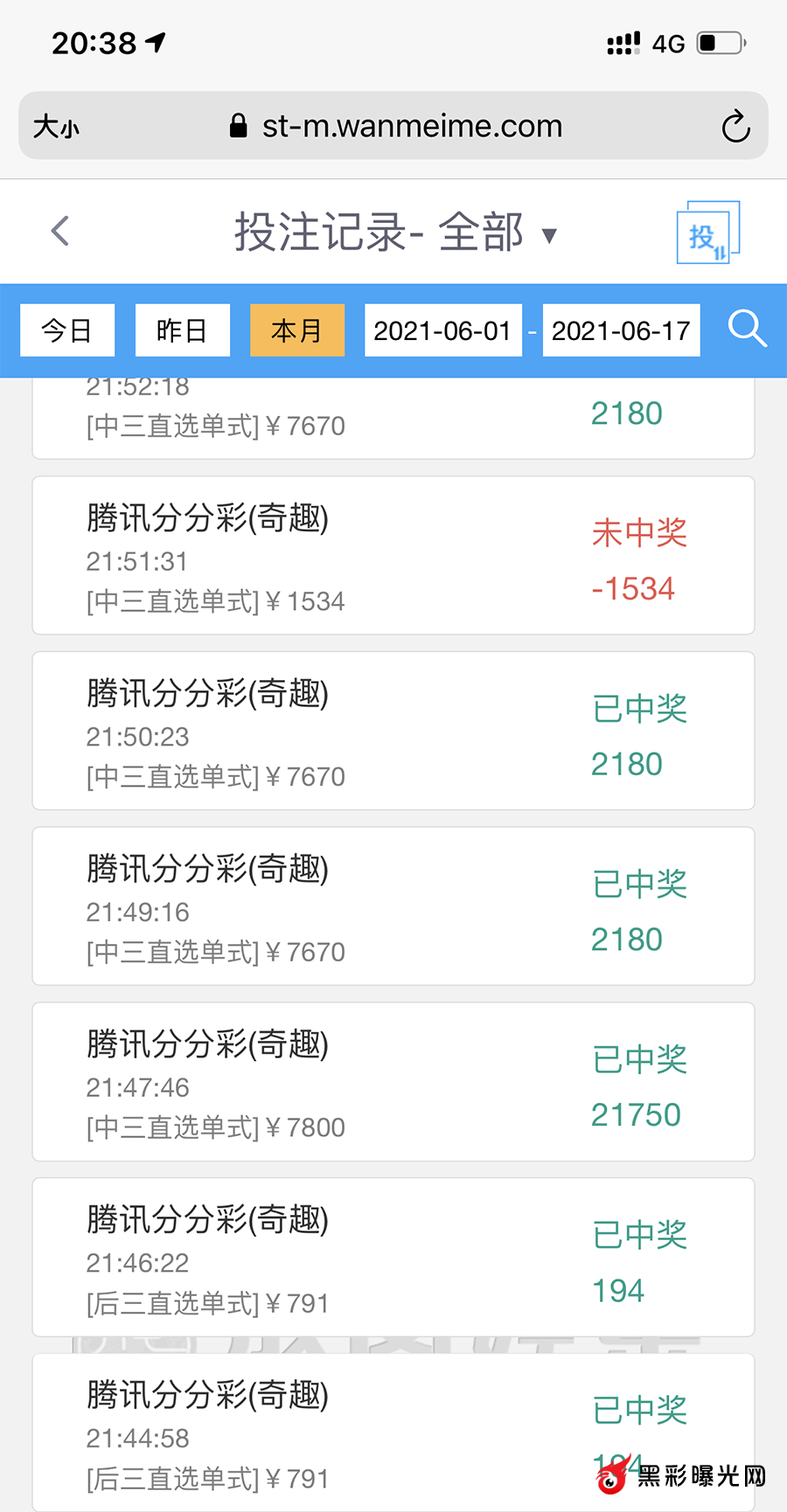Open the 21:51:31 未中奖 bet record
The width and height of the screenshot is (787, 1512).
(393, 556)
